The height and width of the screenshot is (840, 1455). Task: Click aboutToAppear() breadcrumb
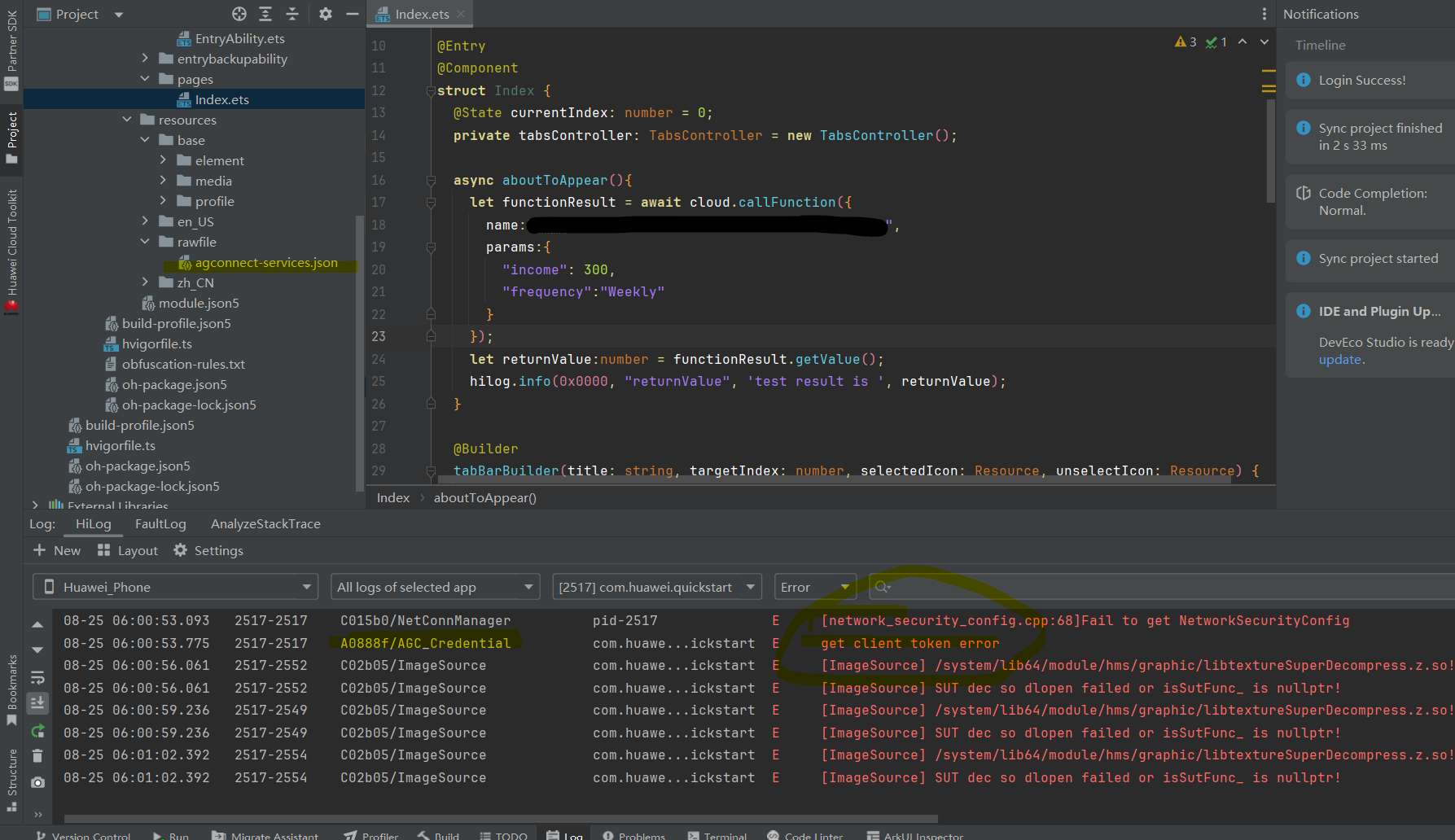(x=485, y=498)
